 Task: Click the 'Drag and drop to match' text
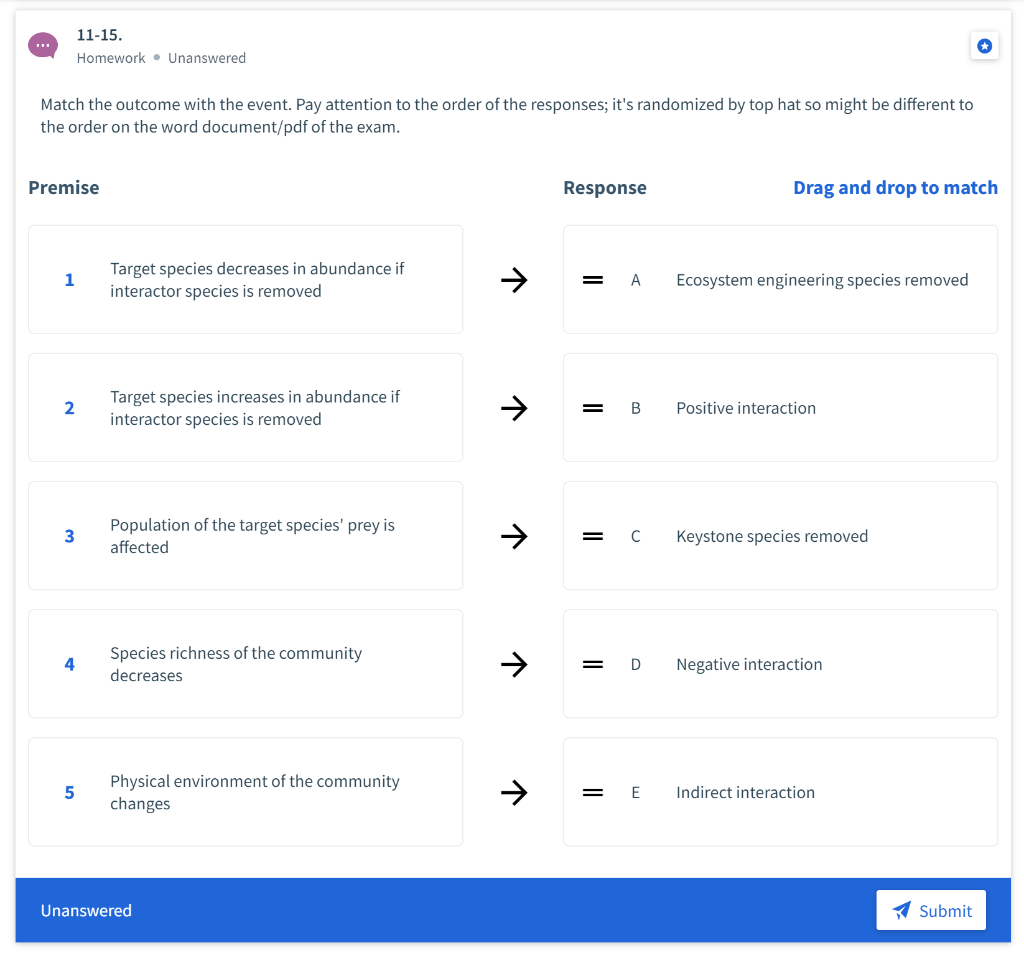895,188
